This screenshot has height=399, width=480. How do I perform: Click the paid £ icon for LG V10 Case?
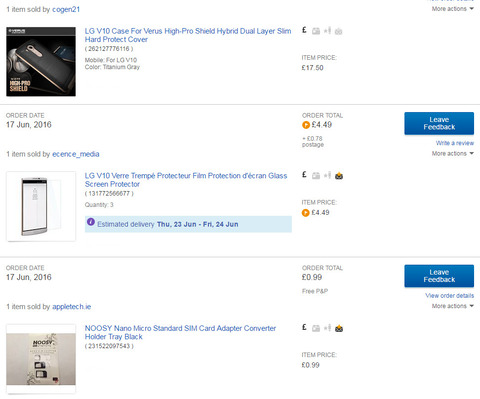coord(304,30)
